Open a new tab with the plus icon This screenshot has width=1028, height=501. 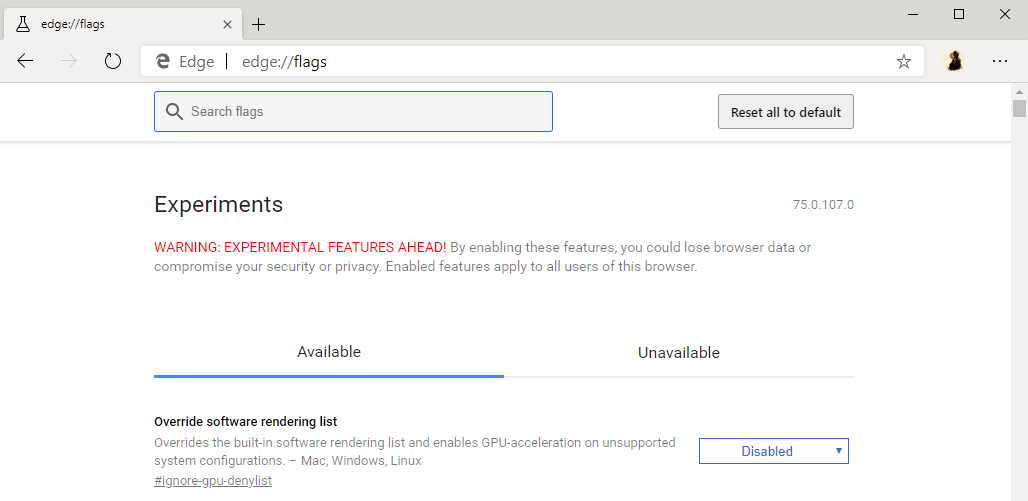pos(259,24)
